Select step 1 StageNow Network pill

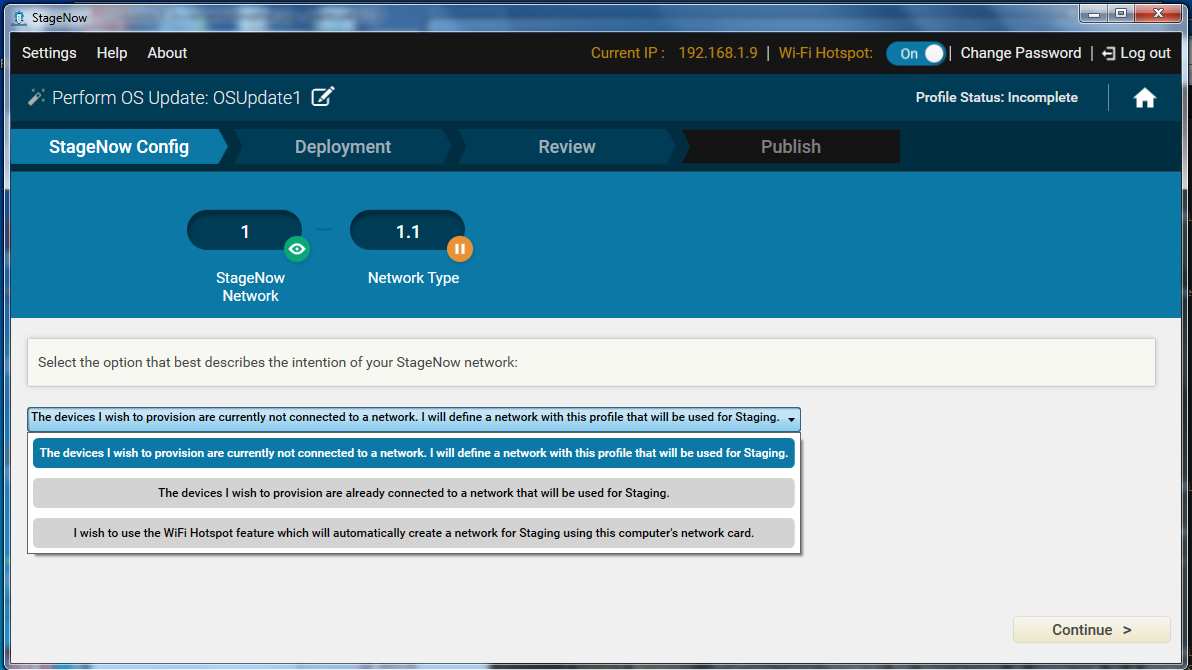pyautogui.click(x=244, y=231)
